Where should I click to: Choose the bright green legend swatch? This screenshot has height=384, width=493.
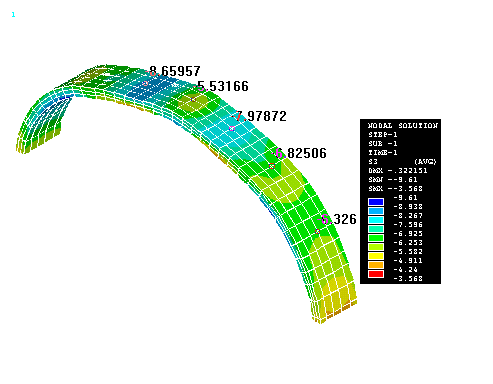click(376, 238)
